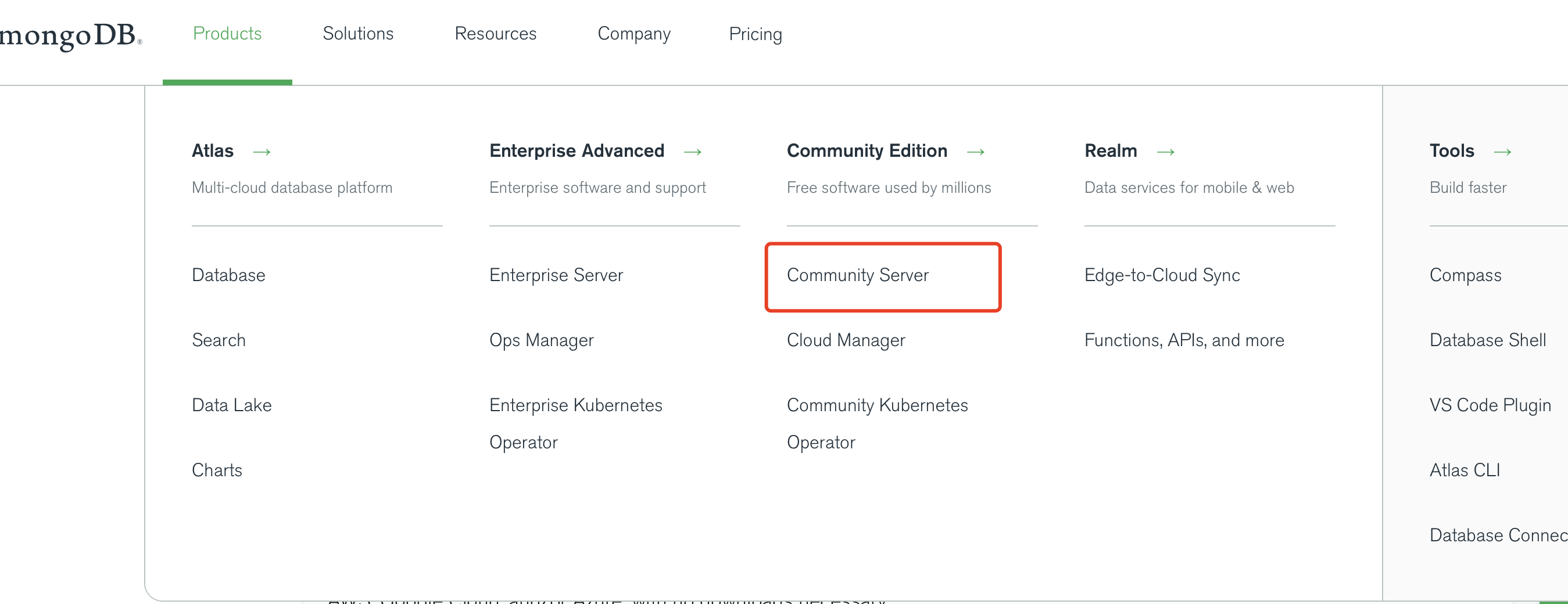Click the arrow next to Atlas
This screenshot has width=1568, height=604.
point(262,152)
